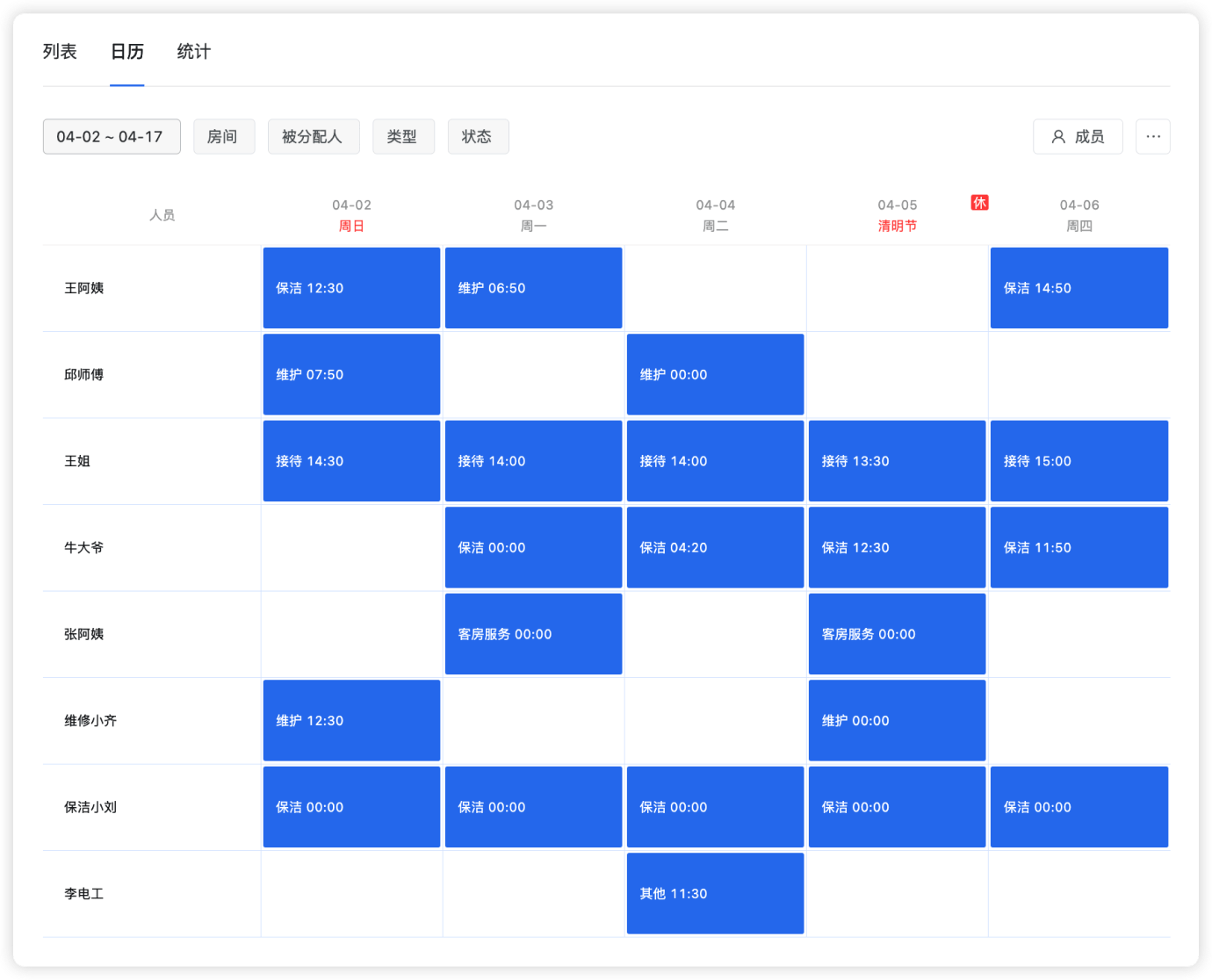
Task: Select 邱师傅's 维护 07:50 entry
Action: pos(350,374)
